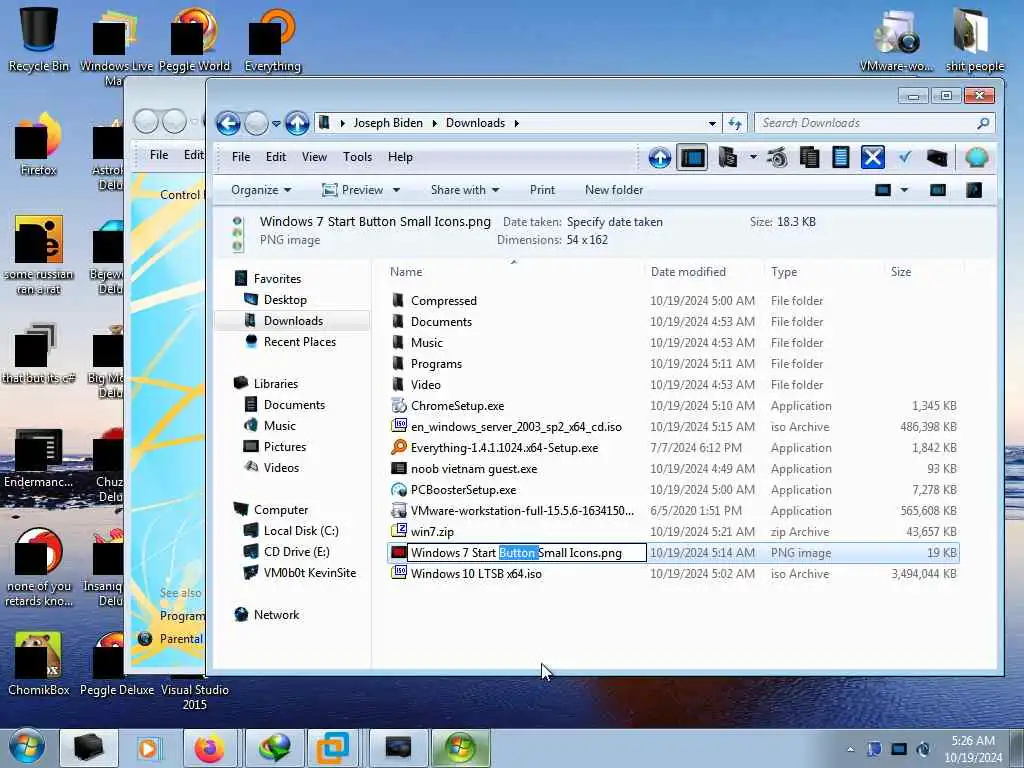This screenshot has height=768, width=1024.
Task: Click in the Search Downloads box
Action: coord(874,123)
